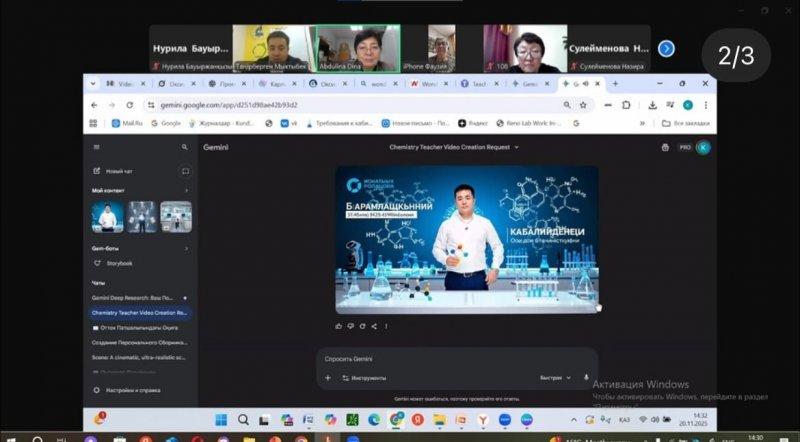Click the plus icon to add attachment
Screen dimensions: 800x442
[327, 378]
